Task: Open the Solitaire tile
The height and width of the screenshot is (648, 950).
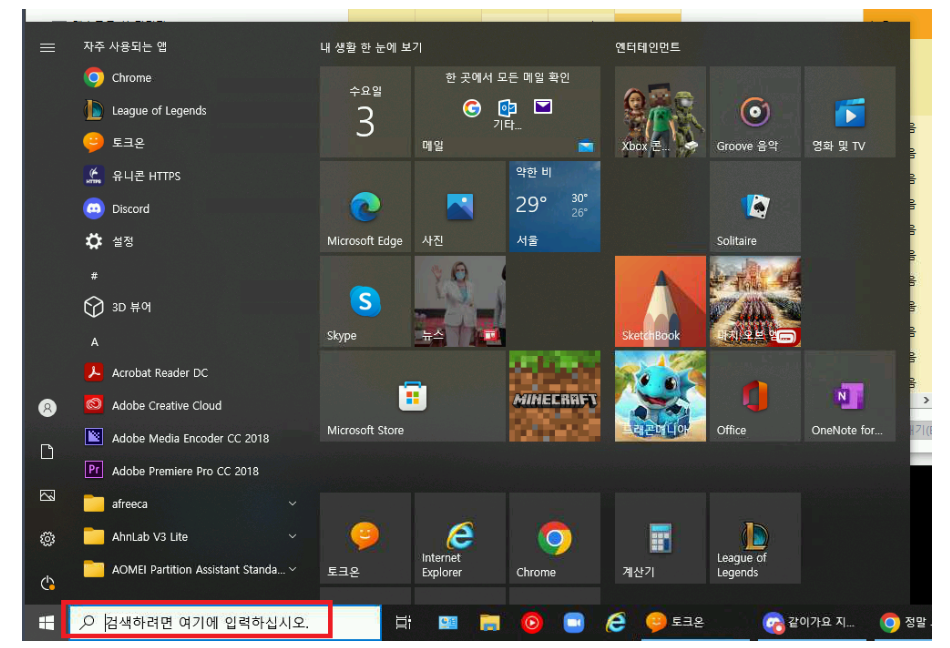Action: pyautogui.click(x=755, y=207)
